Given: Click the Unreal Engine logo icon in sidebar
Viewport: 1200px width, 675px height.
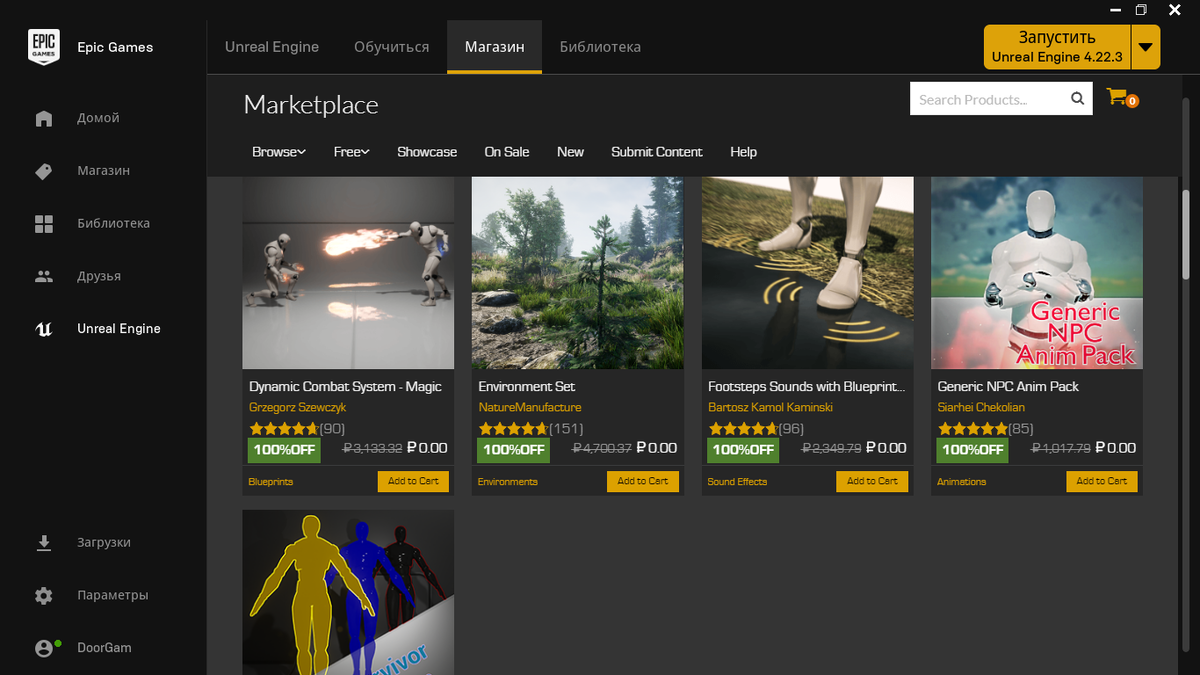Looking at the screenshot, I should click(x=43, y=329).
